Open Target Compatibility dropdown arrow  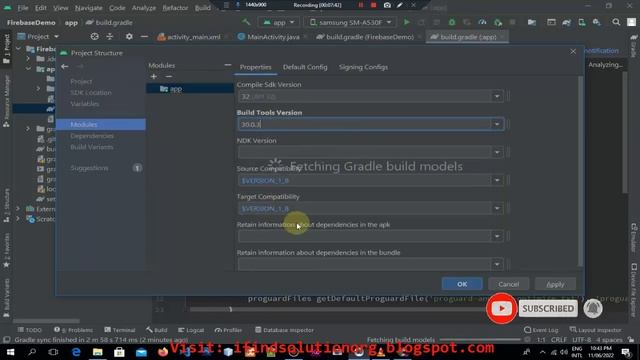tap(497, 208)
